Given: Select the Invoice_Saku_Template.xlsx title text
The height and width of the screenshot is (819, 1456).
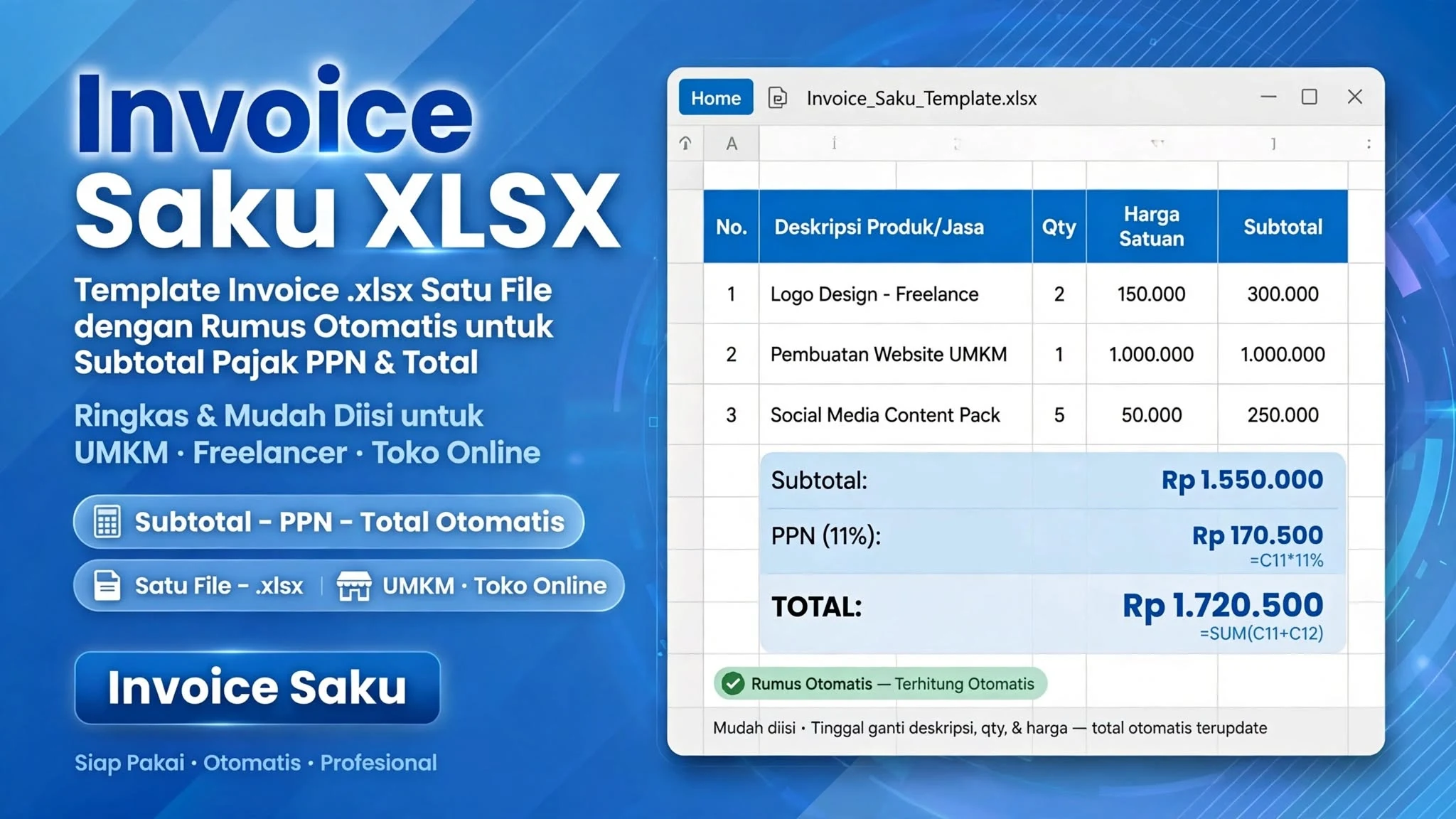Looking at the screenshot, I should tap(921, 98).
